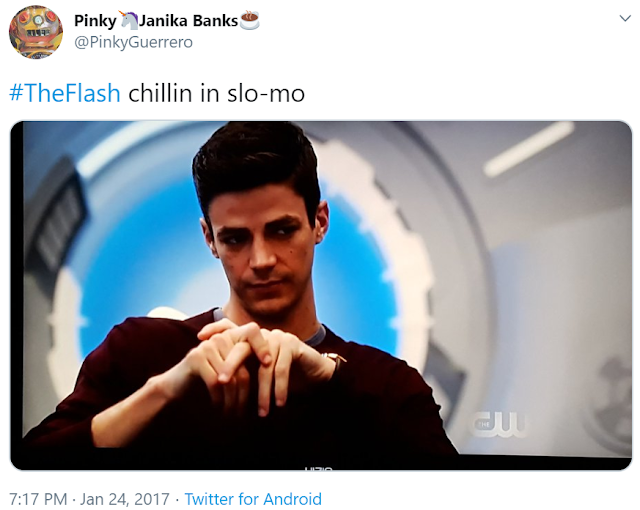Click the VIZIO logo under the picture

319,468
